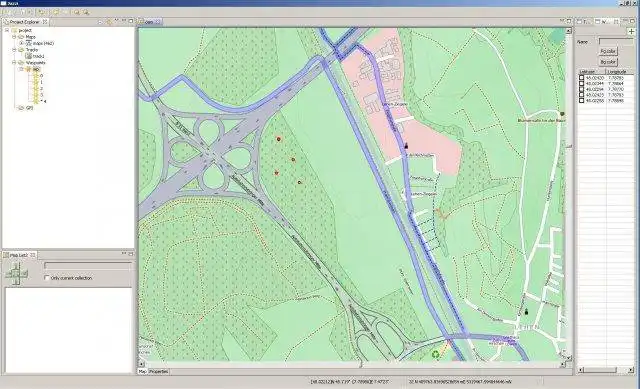Collapse the wp collection node
This screenshot has height=389, width=640.
[x=22, y=69]
